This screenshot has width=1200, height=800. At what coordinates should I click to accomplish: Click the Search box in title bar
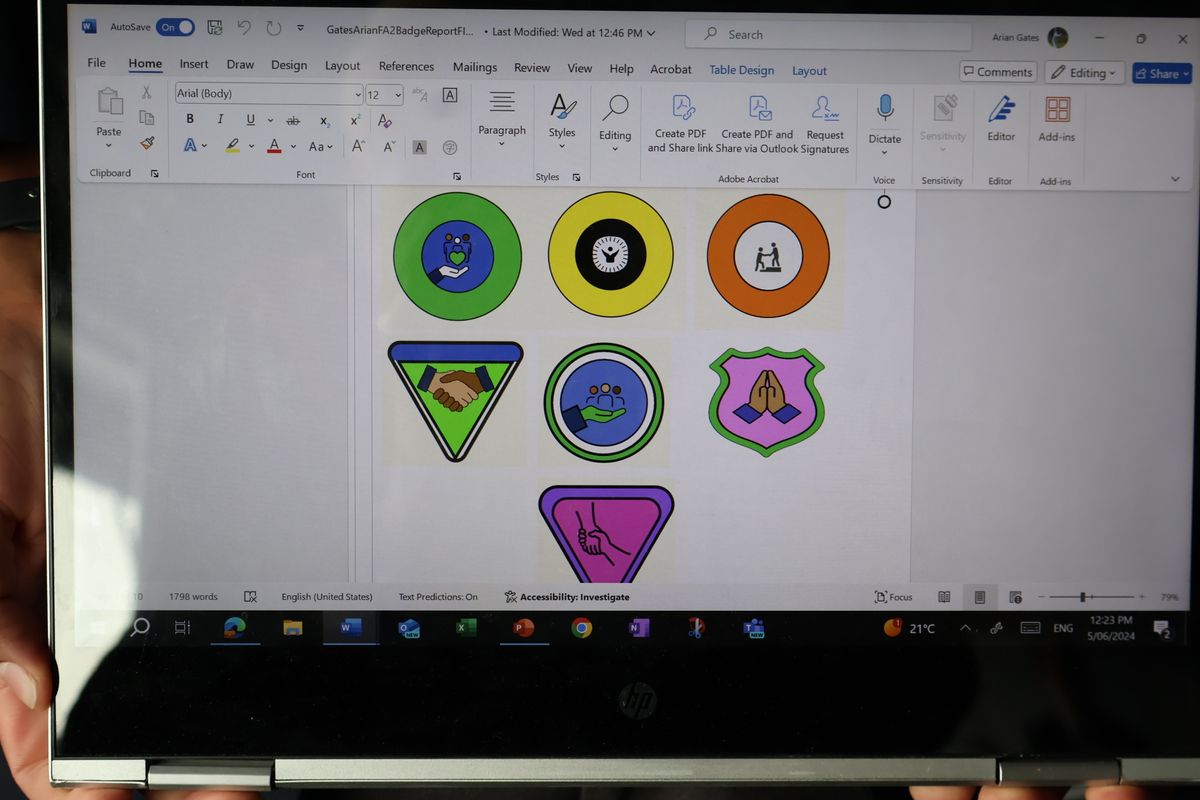tap(828, 35)
